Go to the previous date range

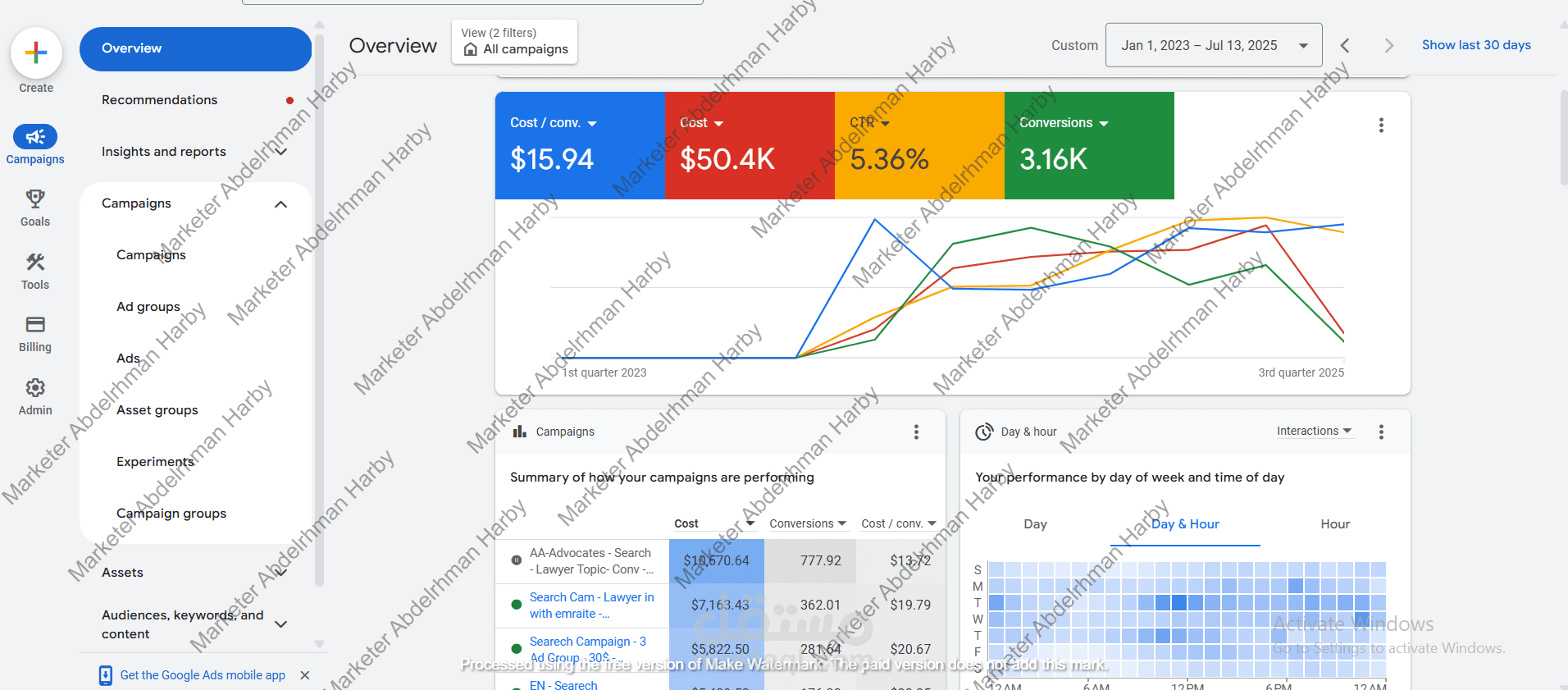point(1345,46)
